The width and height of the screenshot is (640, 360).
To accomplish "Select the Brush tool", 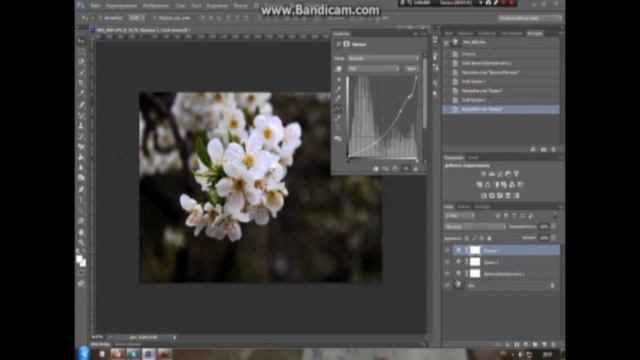I will coord(81,115).
